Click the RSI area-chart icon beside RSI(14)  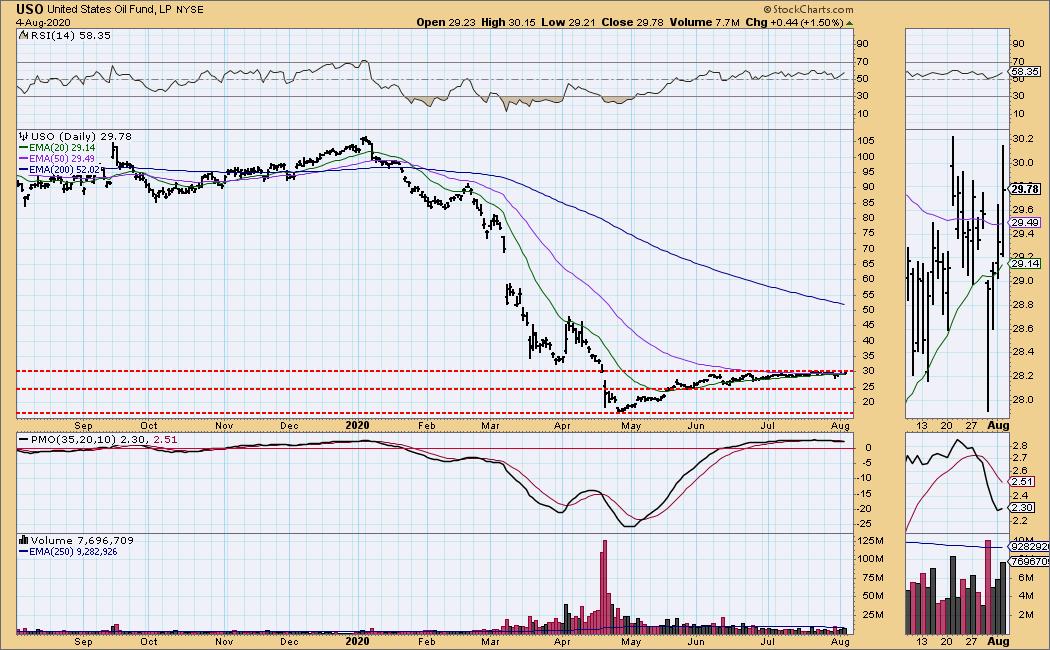coord(23,35)
